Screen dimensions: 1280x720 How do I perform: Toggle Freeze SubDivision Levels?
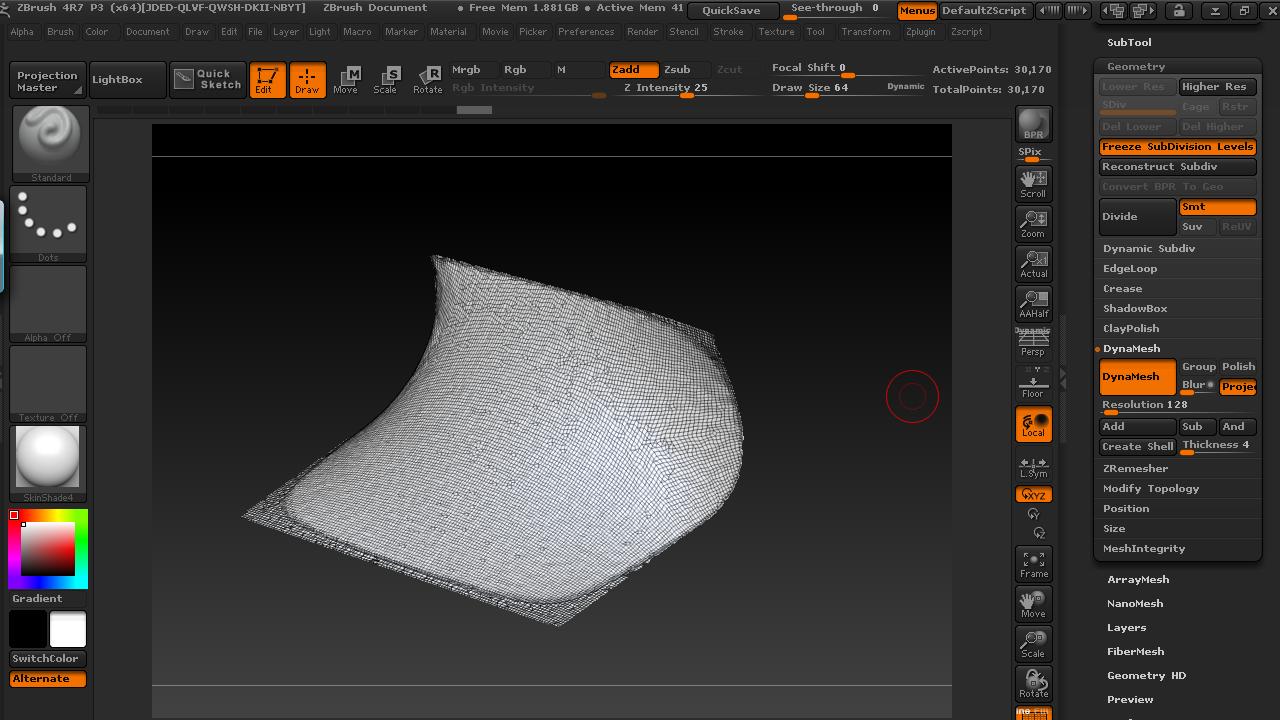point(1177,147)
